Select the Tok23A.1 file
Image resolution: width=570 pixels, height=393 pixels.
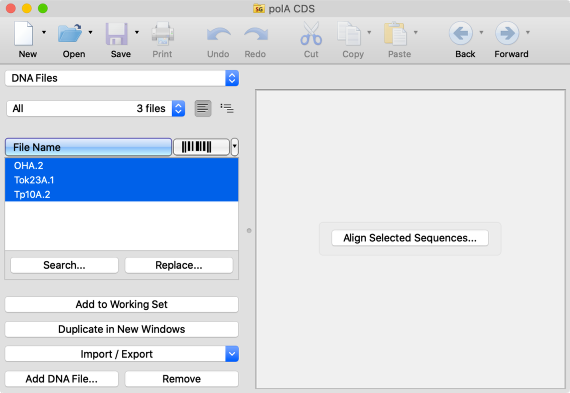coord(122,180)
